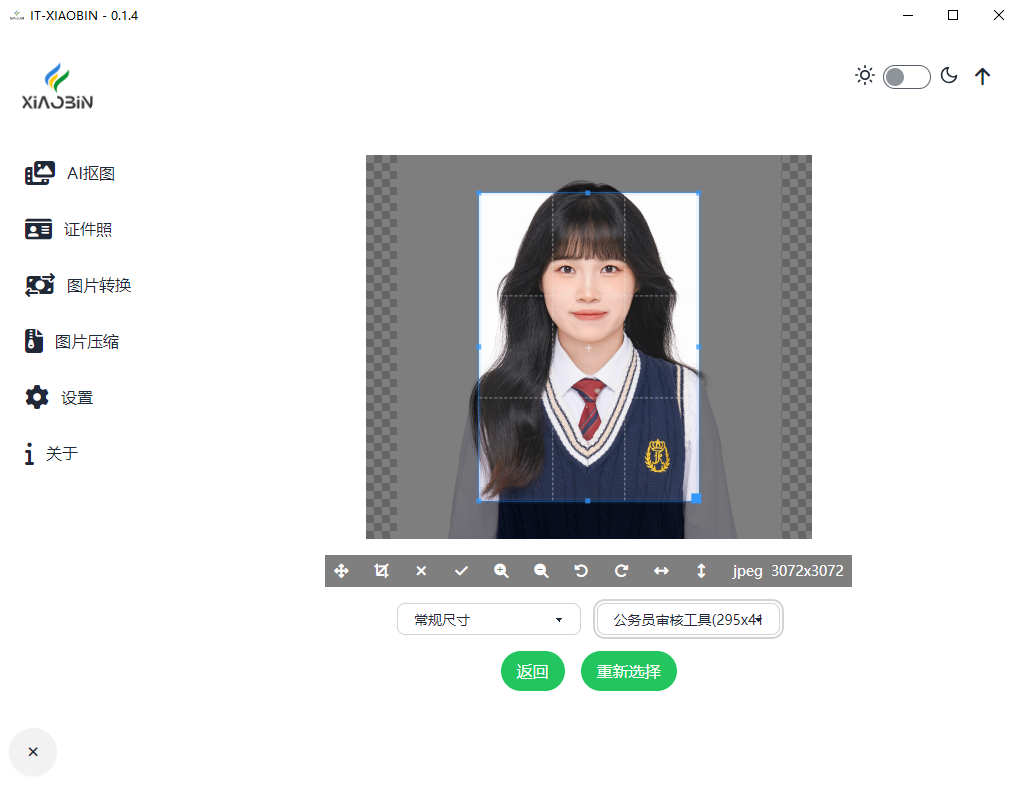This screenshot has width=1023, height=793.
Task: Click the crop box bottom-right corner handle
Action: [696, 499]
